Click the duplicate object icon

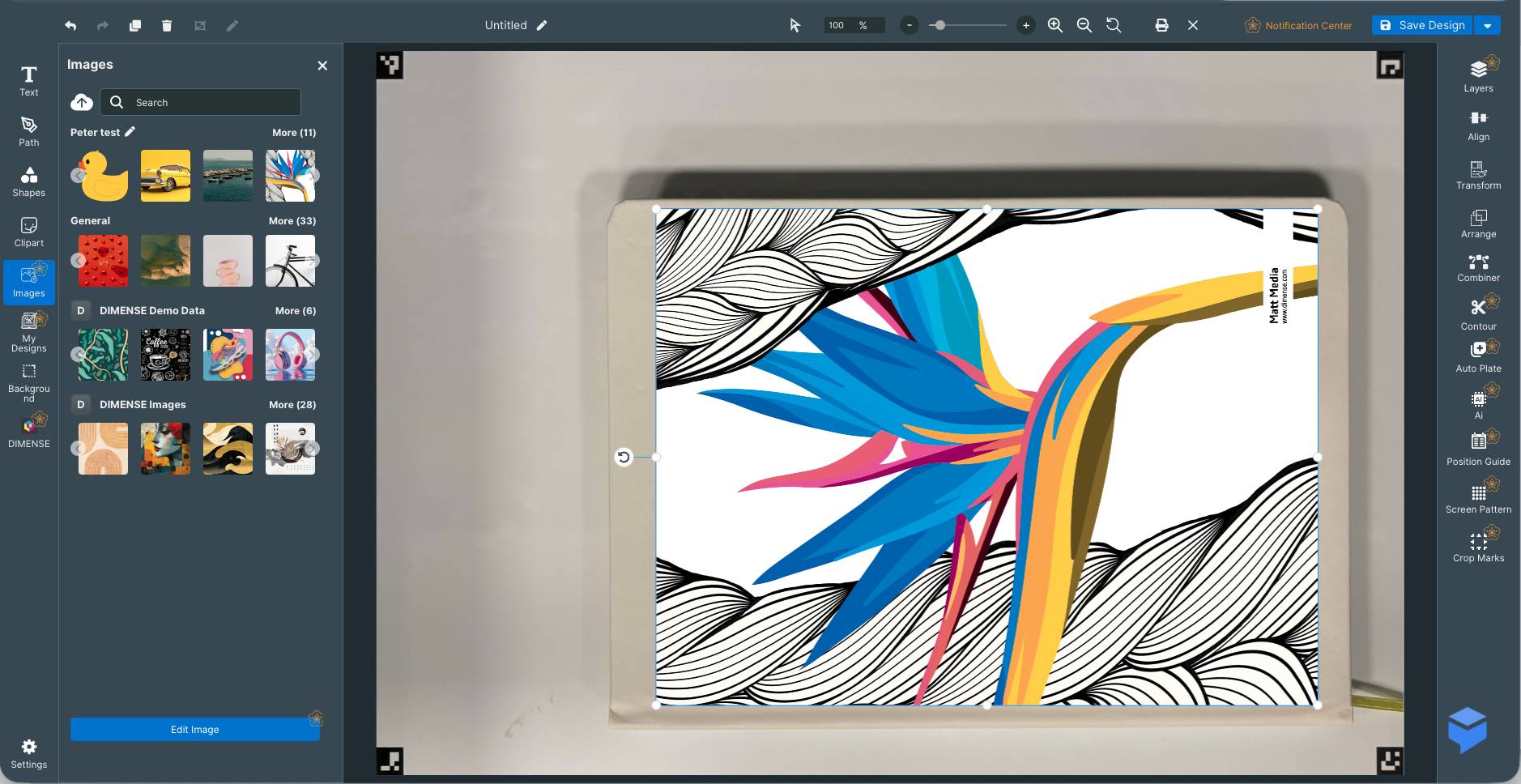pyautogui.click(x=135, y=26)
